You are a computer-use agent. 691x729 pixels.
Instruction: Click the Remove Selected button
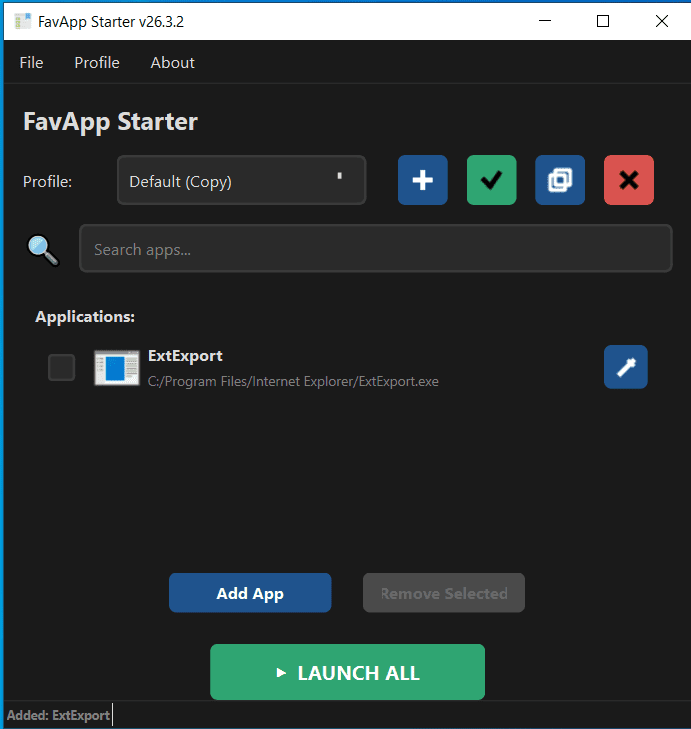444,593
